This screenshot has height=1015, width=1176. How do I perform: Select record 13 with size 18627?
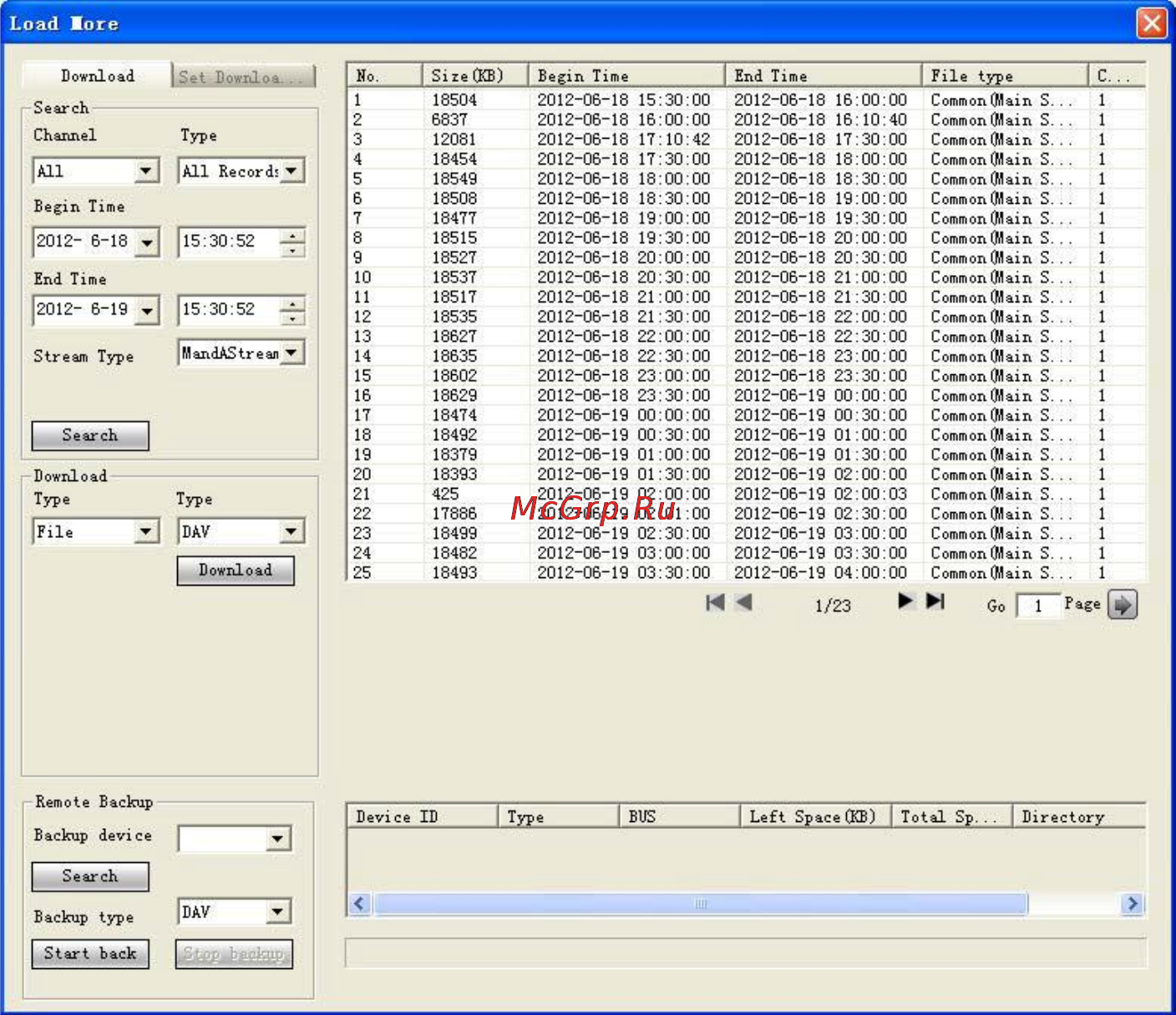746,337
